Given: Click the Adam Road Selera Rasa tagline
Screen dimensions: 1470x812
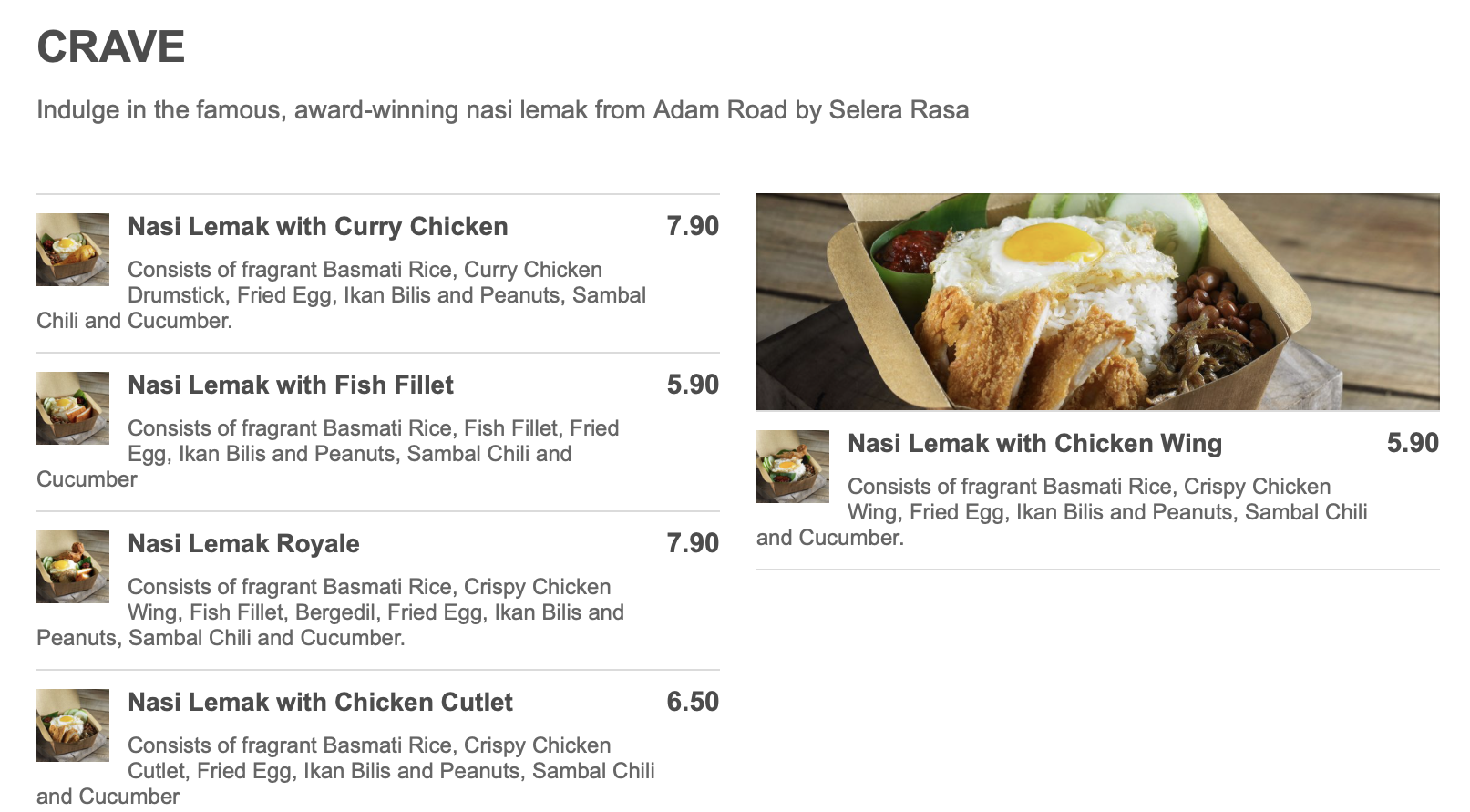Looking at the screenshot, I should (x=502, y=110).
